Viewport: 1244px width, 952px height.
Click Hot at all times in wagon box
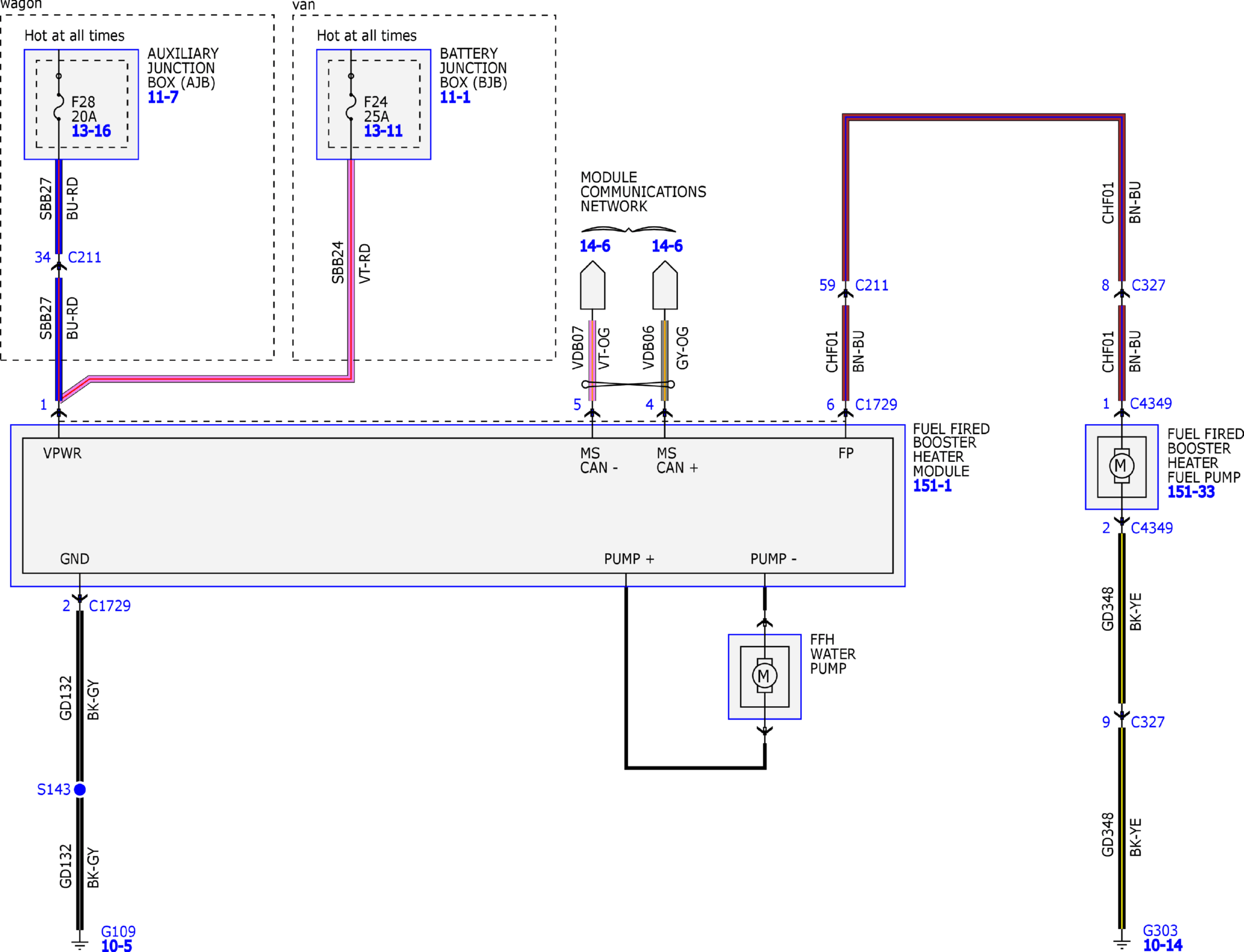(x=74, y=36)
